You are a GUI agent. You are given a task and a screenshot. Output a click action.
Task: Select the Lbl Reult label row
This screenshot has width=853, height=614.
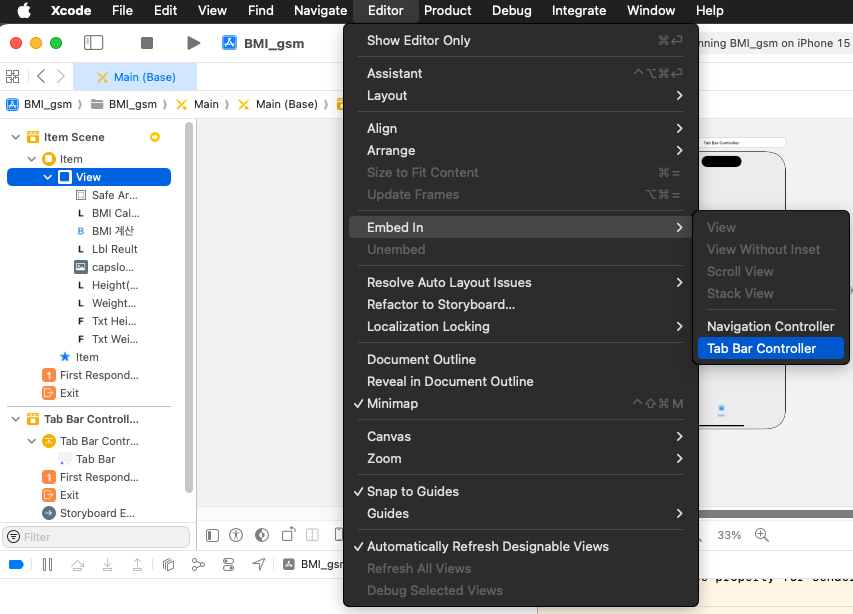coord(107,249)
